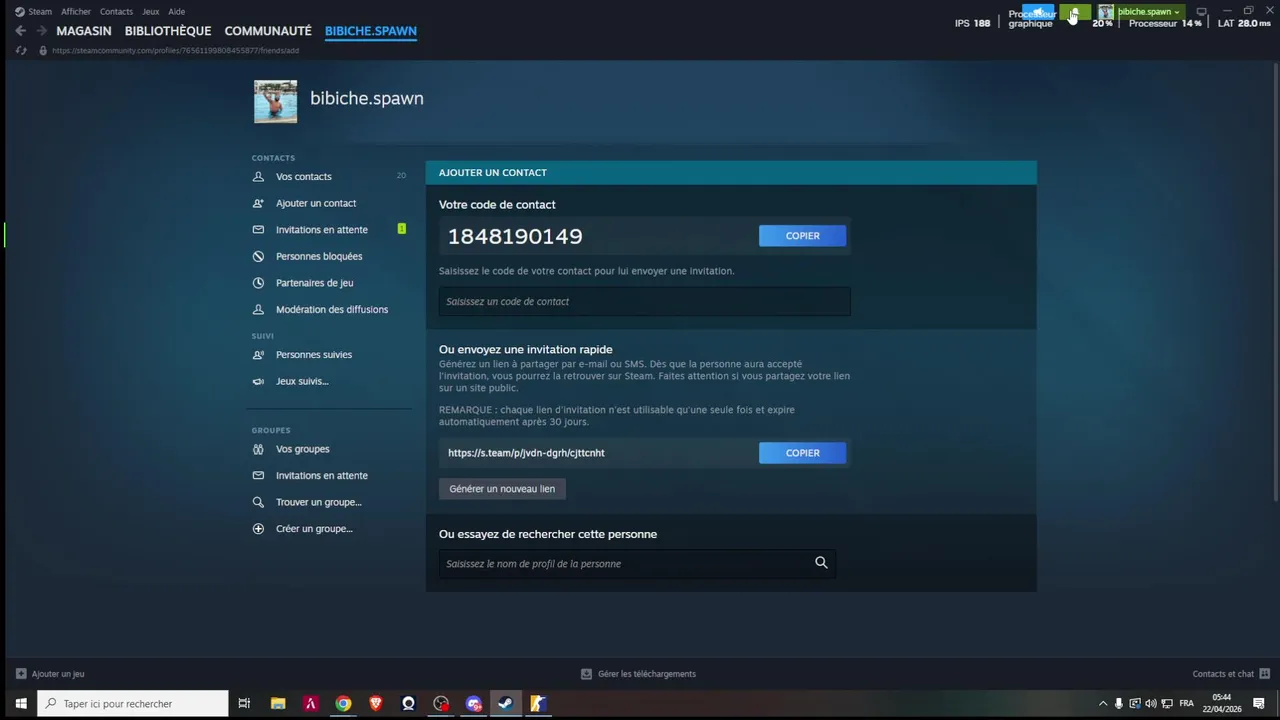Open Créer un groupe...
1280x720 pixels.
(x=314, y=528)
